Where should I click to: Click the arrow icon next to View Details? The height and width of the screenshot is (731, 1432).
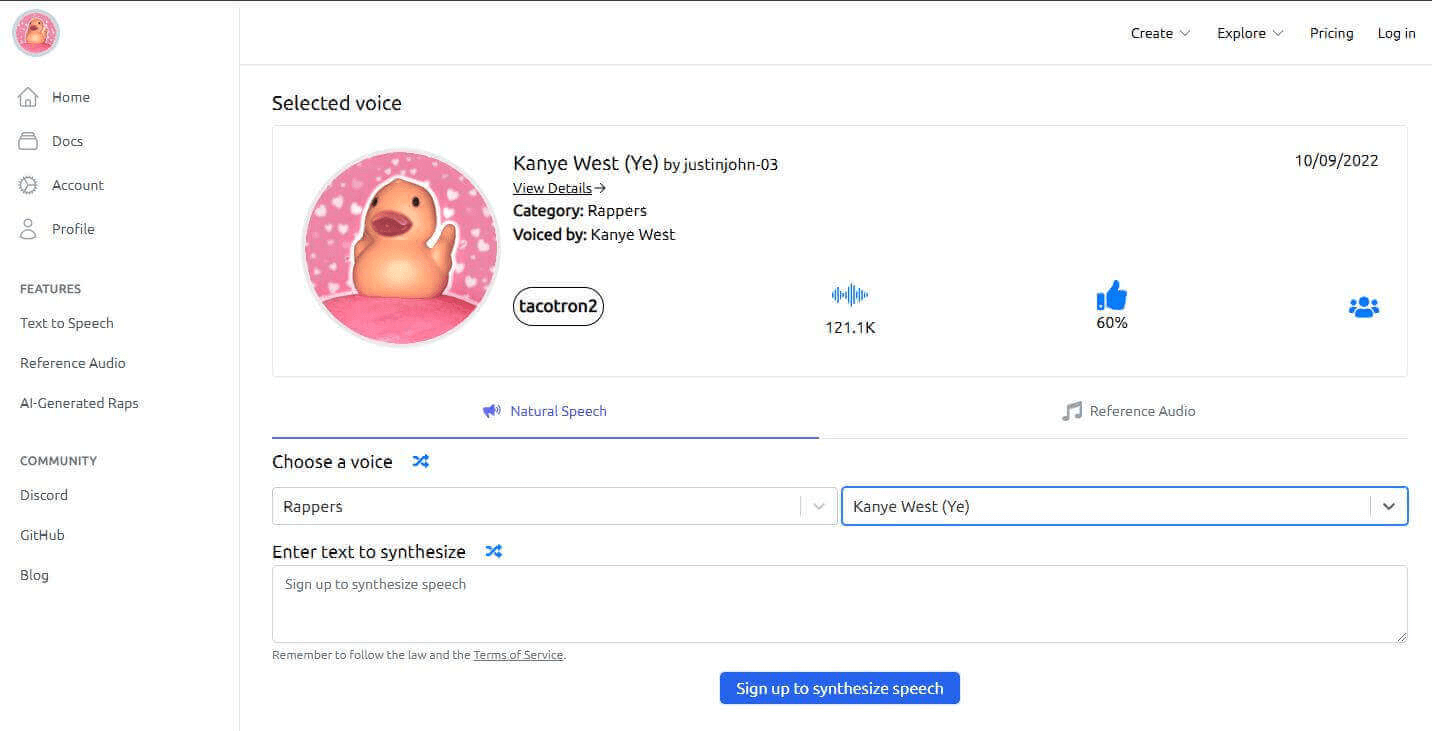coord(600,188)
